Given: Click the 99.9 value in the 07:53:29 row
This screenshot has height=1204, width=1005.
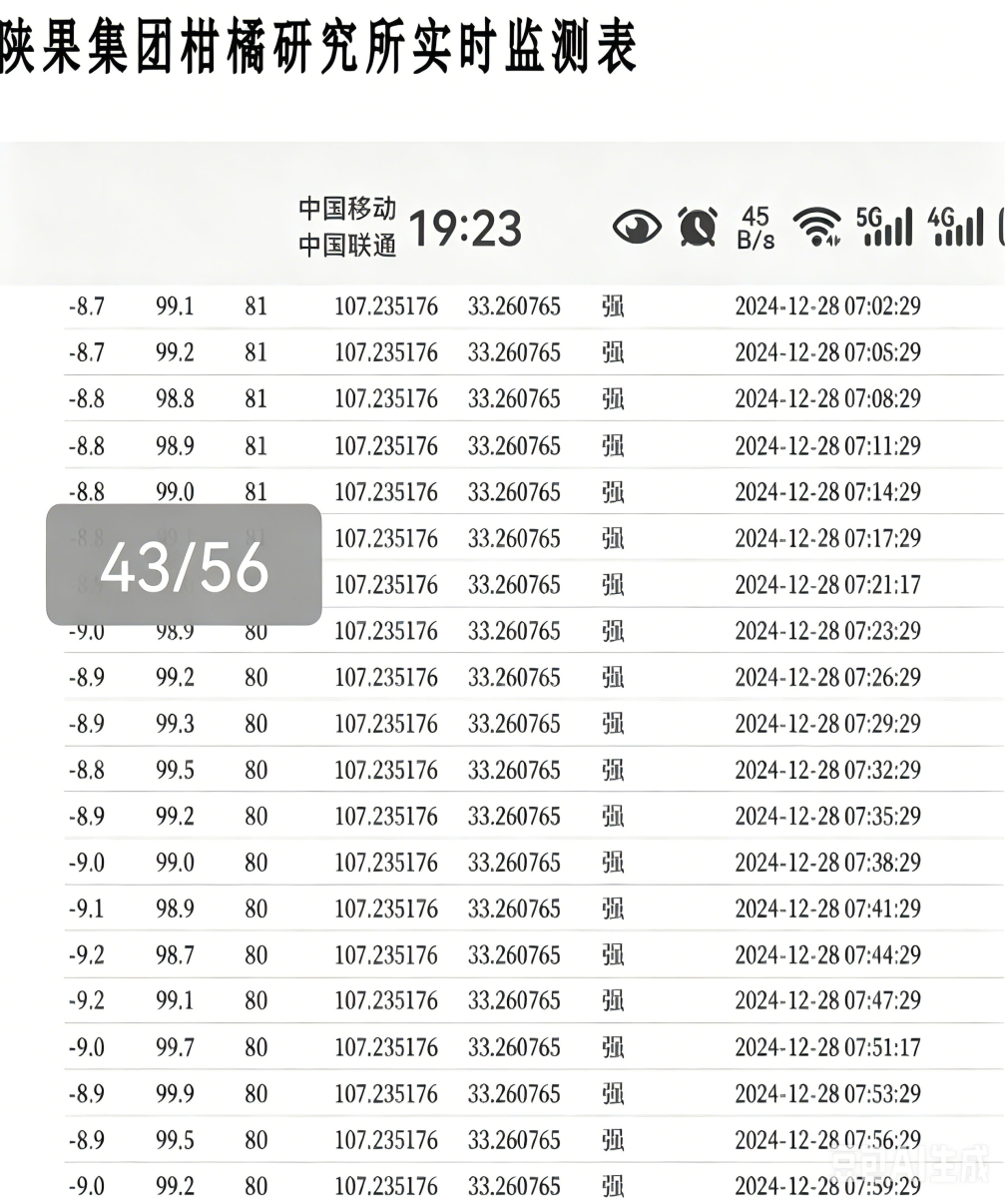Looking at the screenshot, I should [x=175, y=1094].
